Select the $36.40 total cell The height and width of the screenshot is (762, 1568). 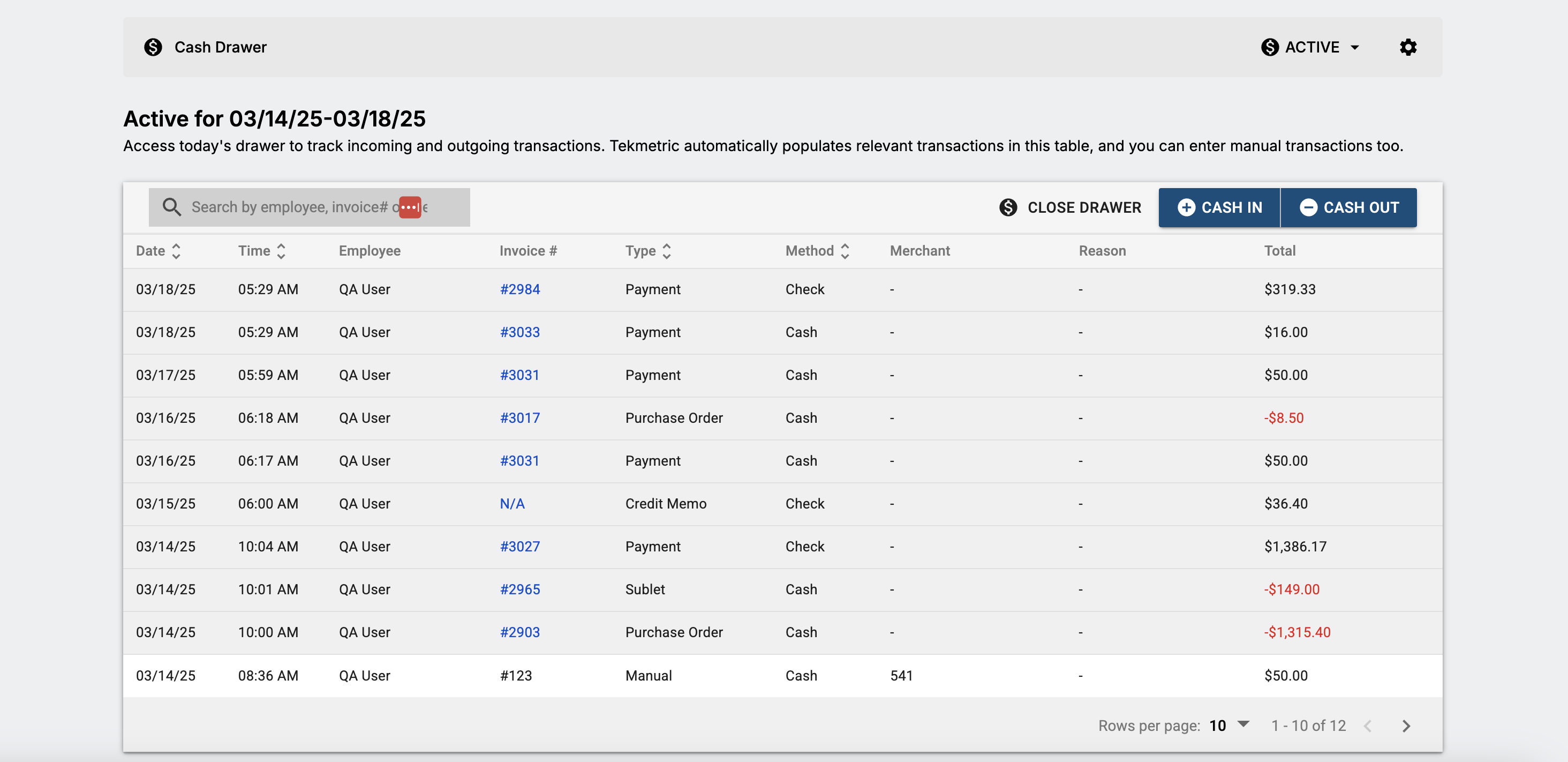tap(1286, 504)
